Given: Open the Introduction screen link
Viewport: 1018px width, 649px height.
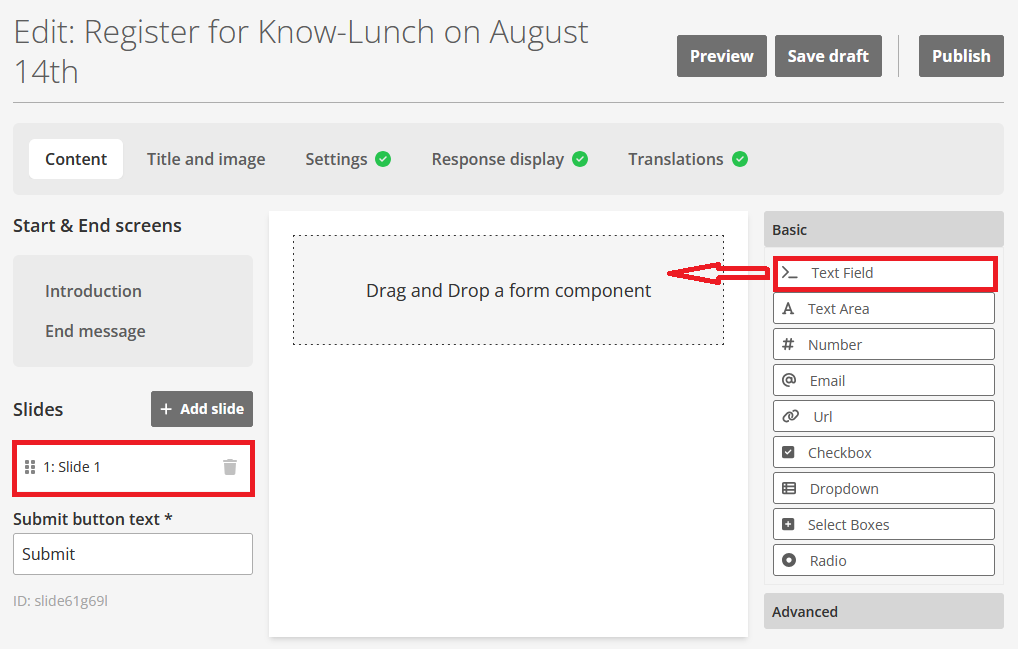Looking at the screenshot, I should click(x=93, y=291).
